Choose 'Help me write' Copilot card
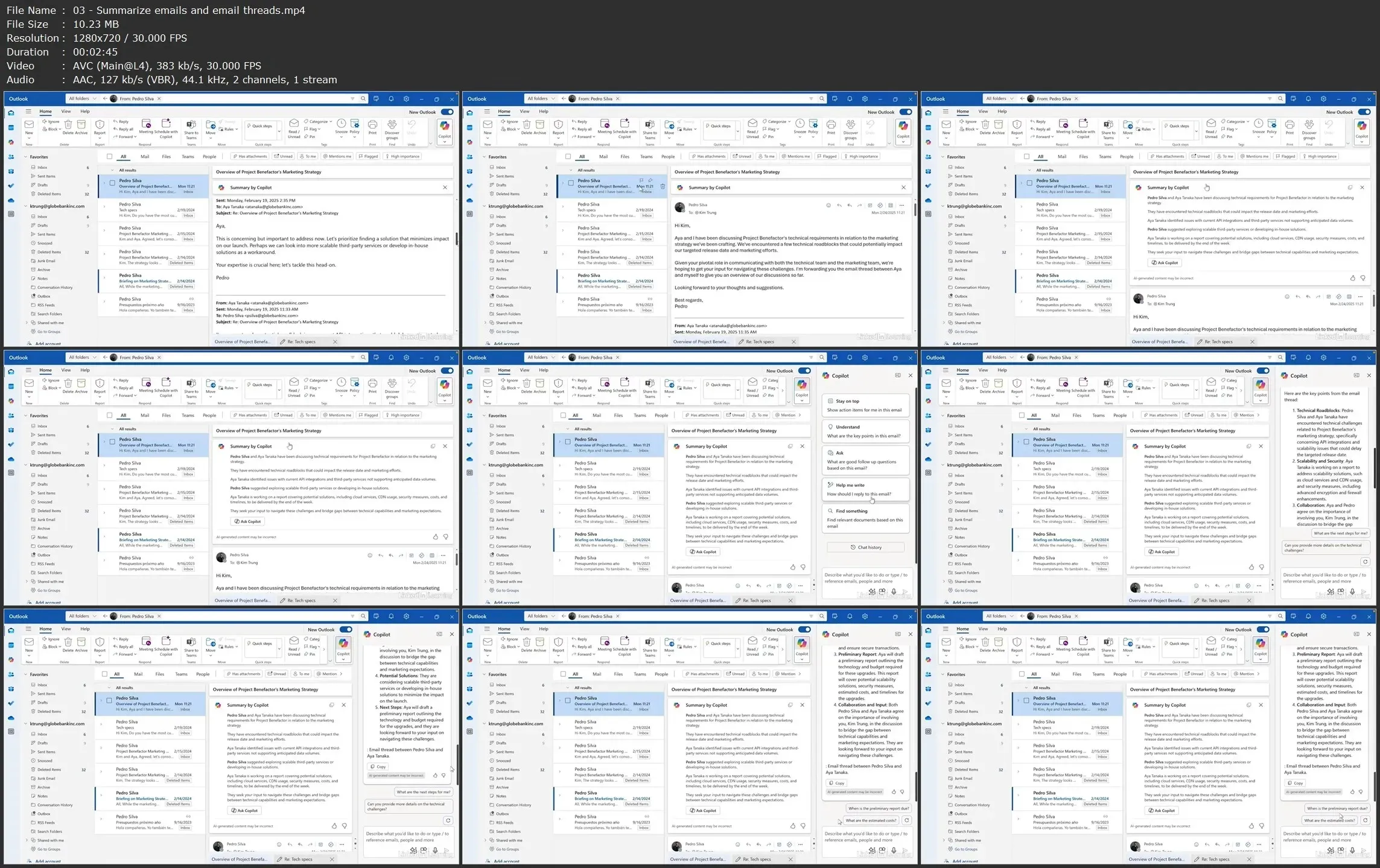 (x=865, y=489)
